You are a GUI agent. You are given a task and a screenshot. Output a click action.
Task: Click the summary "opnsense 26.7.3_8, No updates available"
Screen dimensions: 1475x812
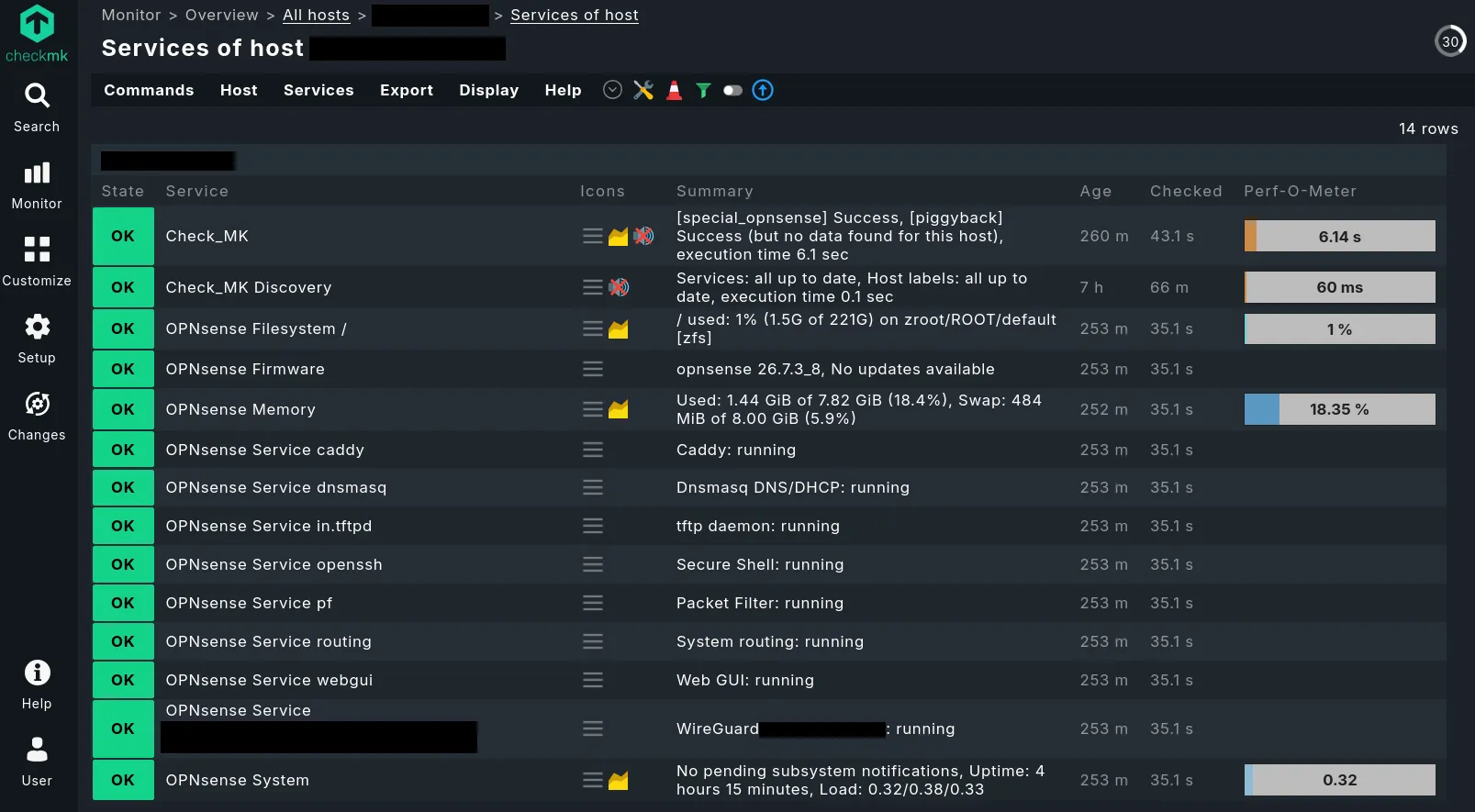tap(835, 369)
